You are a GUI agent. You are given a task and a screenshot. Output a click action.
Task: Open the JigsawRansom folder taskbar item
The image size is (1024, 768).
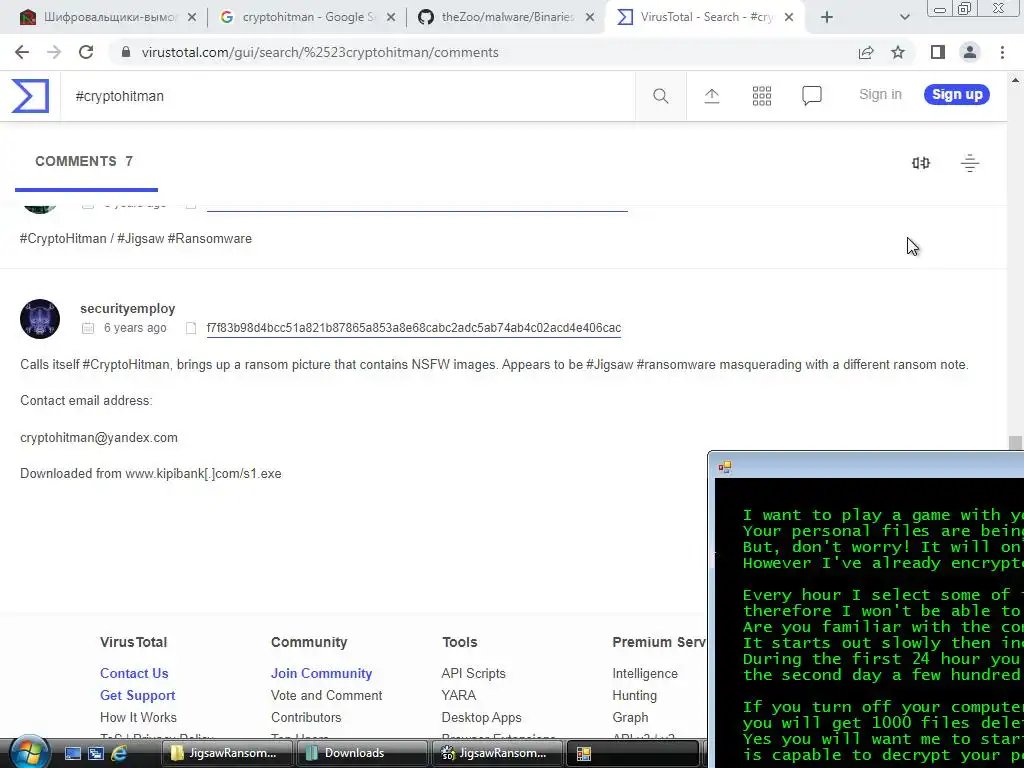click(x=226, y=753)
